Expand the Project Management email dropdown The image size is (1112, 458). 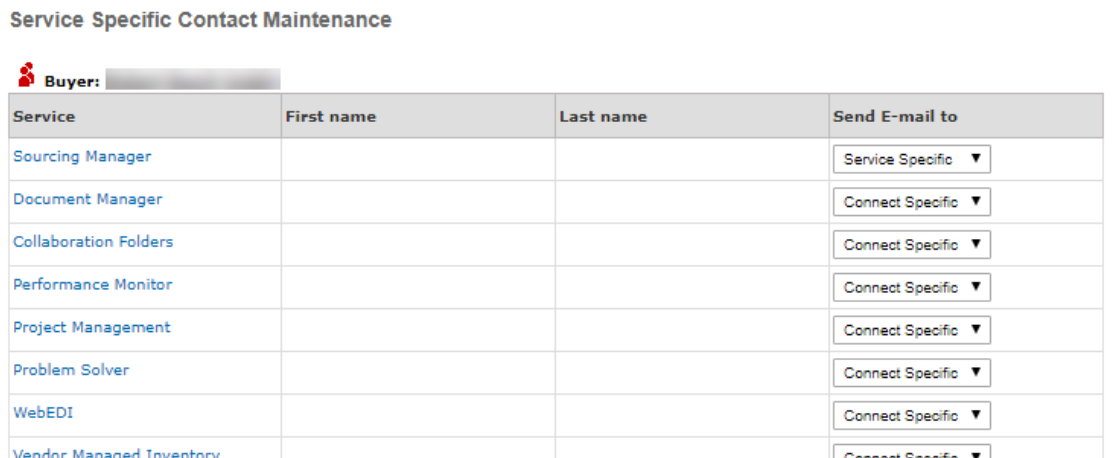point(911,330)
